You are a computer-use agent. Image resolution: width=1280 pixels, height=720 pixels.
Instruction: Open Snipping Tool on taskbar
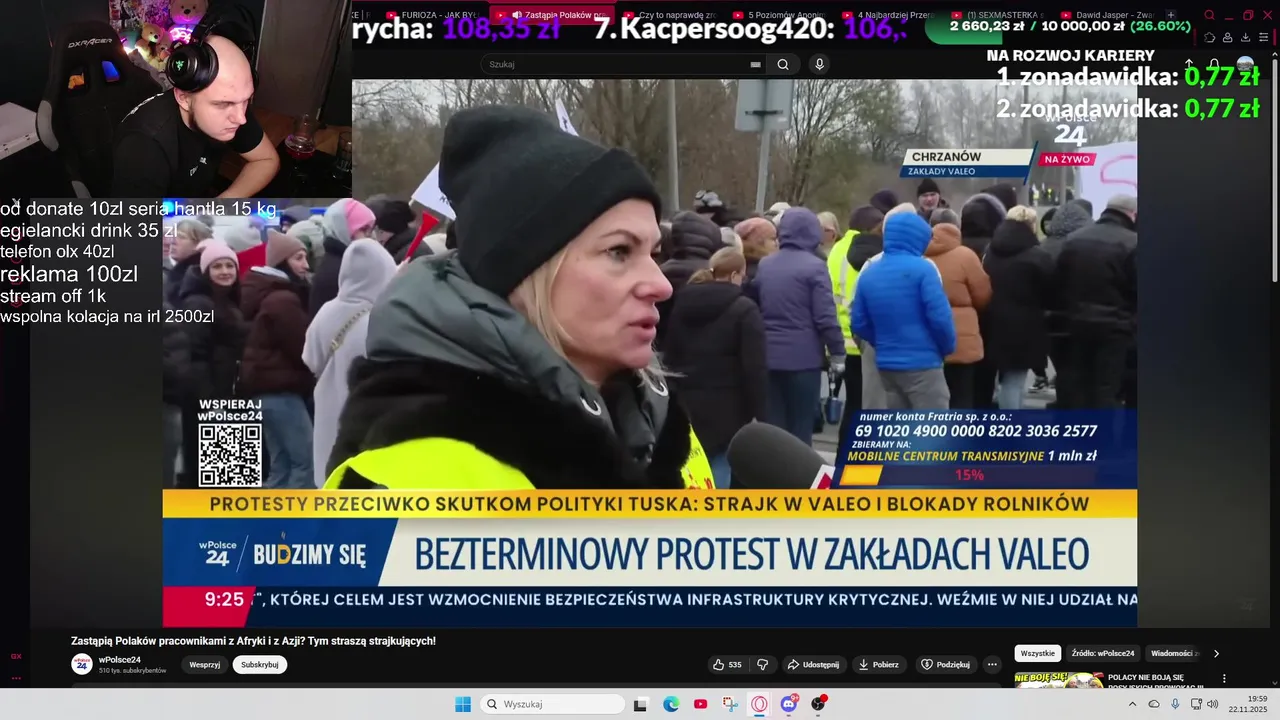(x=729, y=704)
